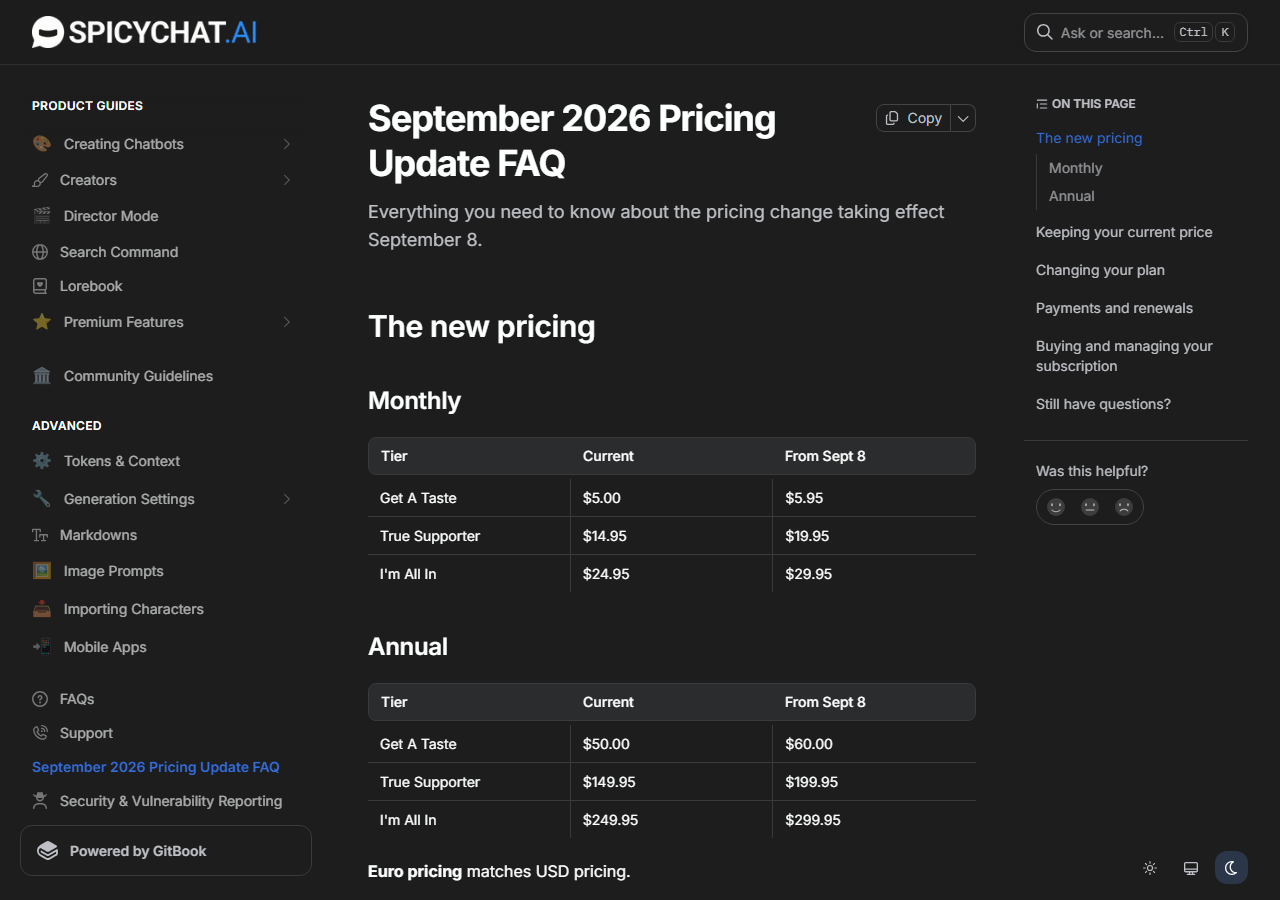The width and height of the screenshot is (1280, 900).
Task: Rate the page with the happy face
Action: click(x=1056, y=507)
